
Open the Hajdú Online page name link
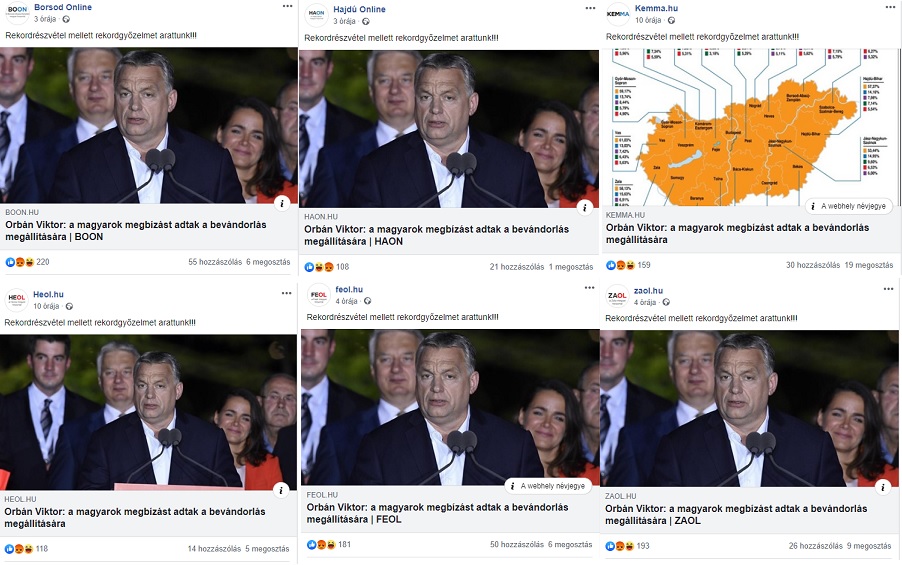(x=360, y=9)
